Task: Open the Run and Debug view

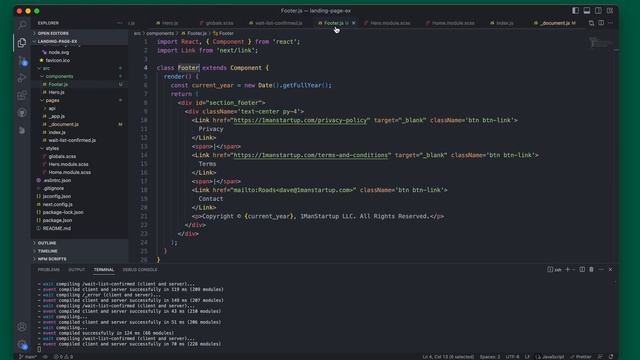Action: coord(22,78)
